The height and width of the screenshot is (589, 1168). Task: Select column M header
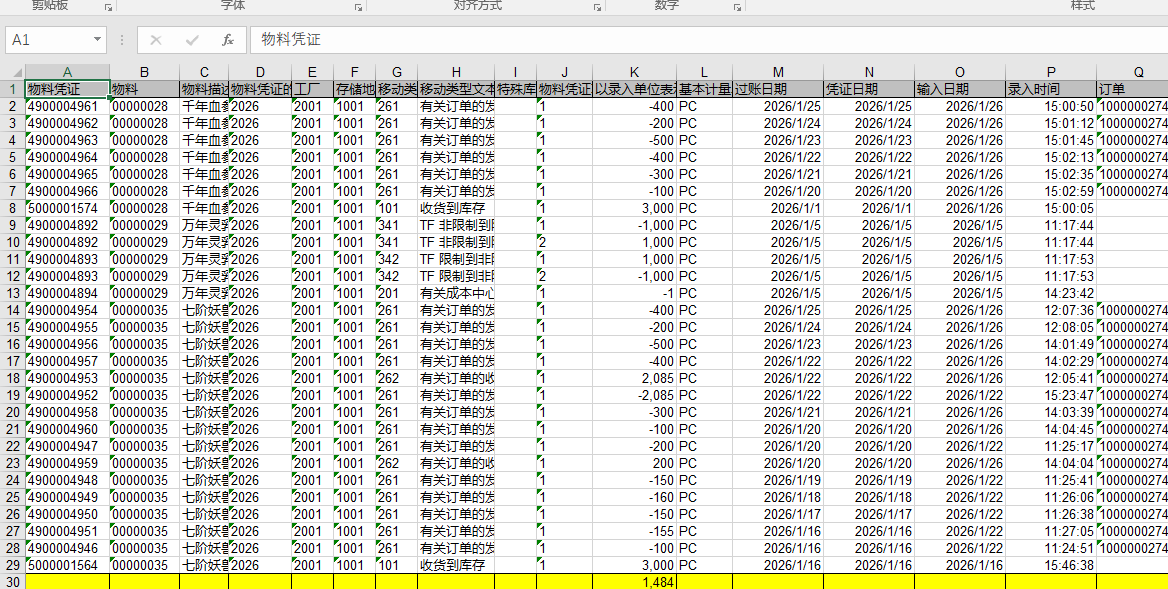pos(777,72)
